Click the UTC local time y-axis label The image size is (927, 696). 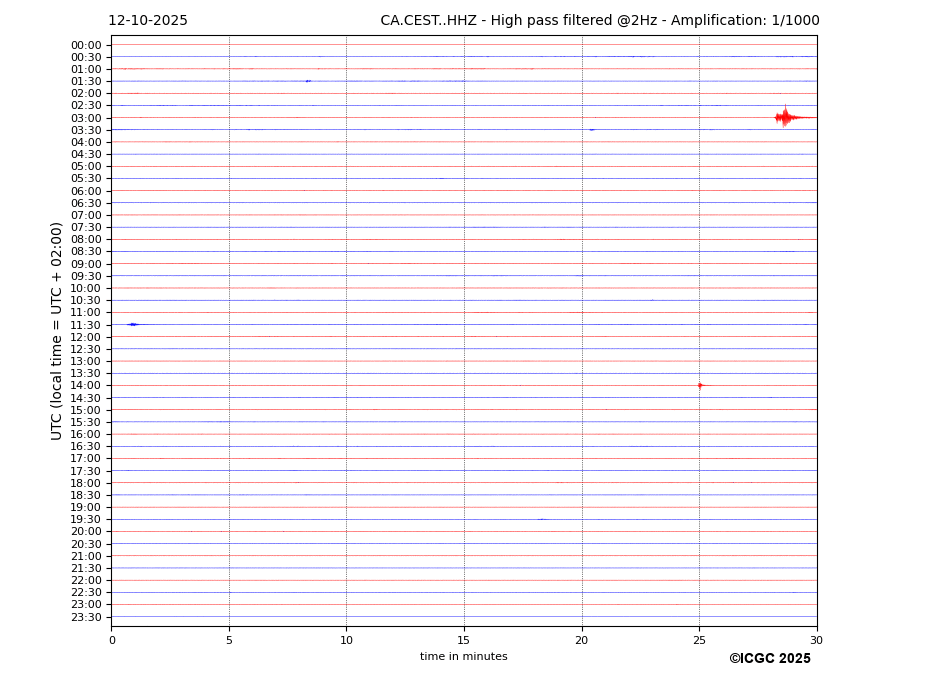coord(57,330)
